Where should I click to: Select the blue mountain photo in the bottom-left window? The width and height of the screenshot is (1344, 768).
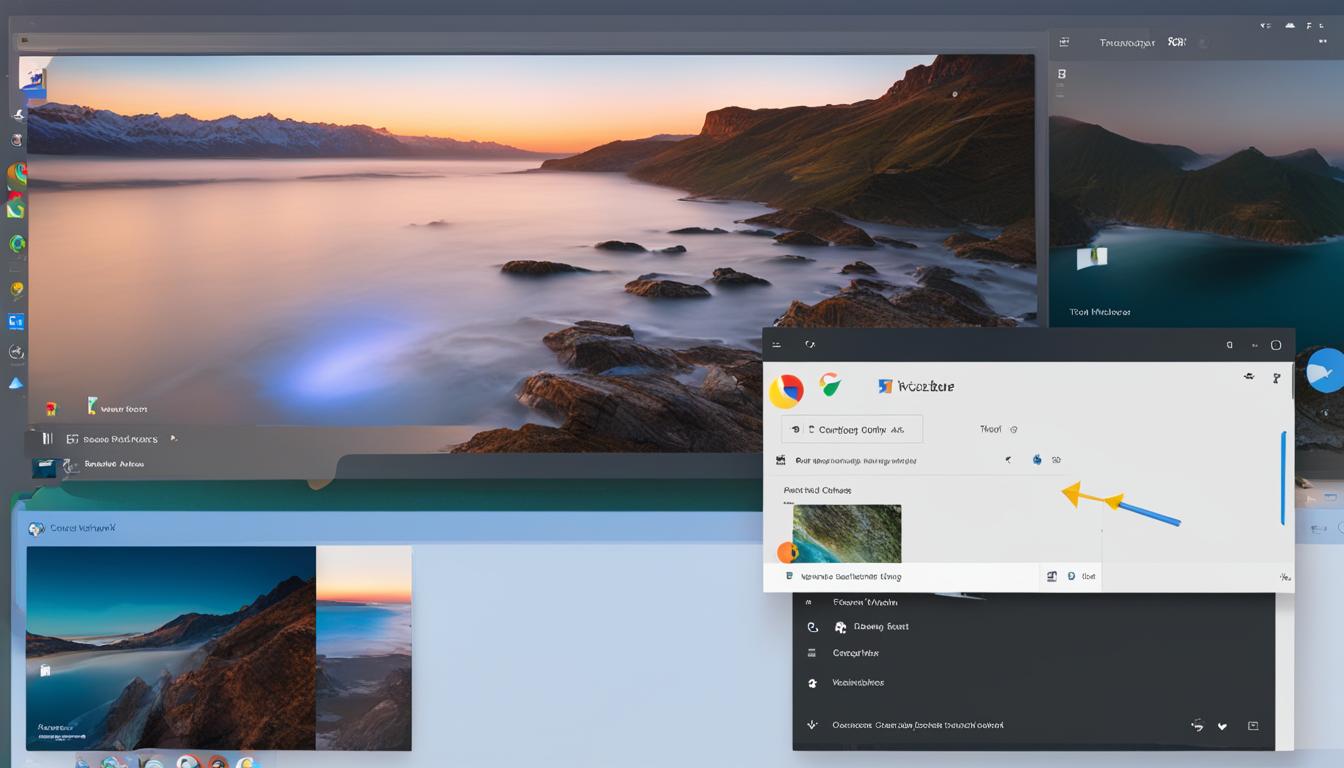(171, 648)
